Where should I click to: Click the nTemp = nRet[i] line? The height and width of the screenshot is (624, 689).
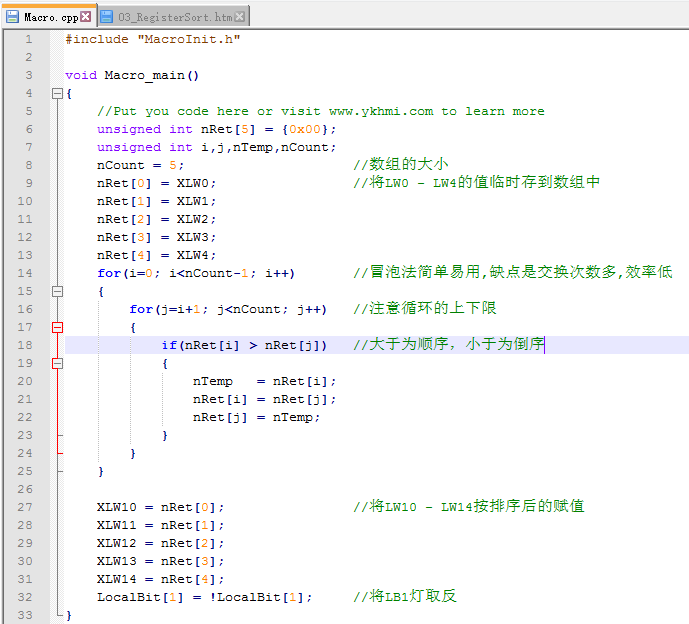click(x=264, y=381)
